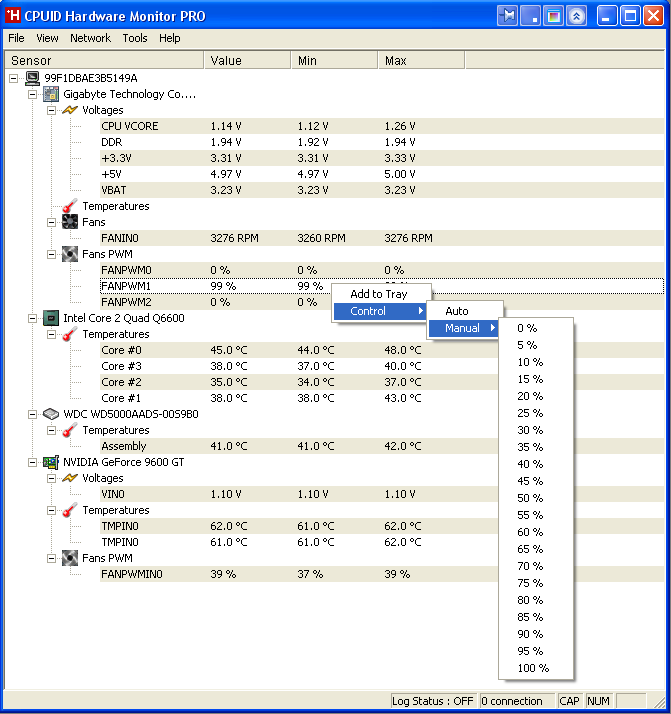Click the 0 connection status panel
Viewport: 671px width, 714px height.
click(x=518, y=701)
